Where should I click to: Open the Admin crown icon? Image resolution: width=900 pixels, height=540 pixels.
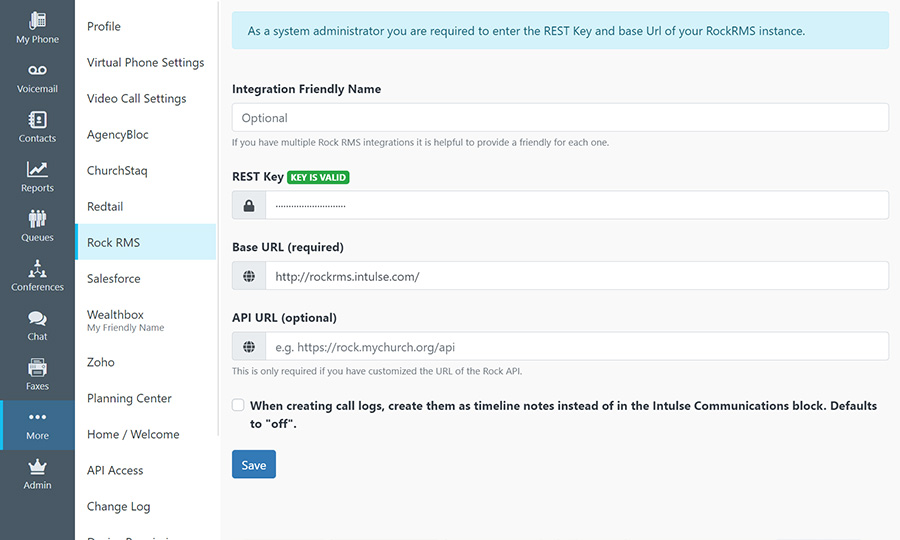pyautogui.click(x=37, y=467)
